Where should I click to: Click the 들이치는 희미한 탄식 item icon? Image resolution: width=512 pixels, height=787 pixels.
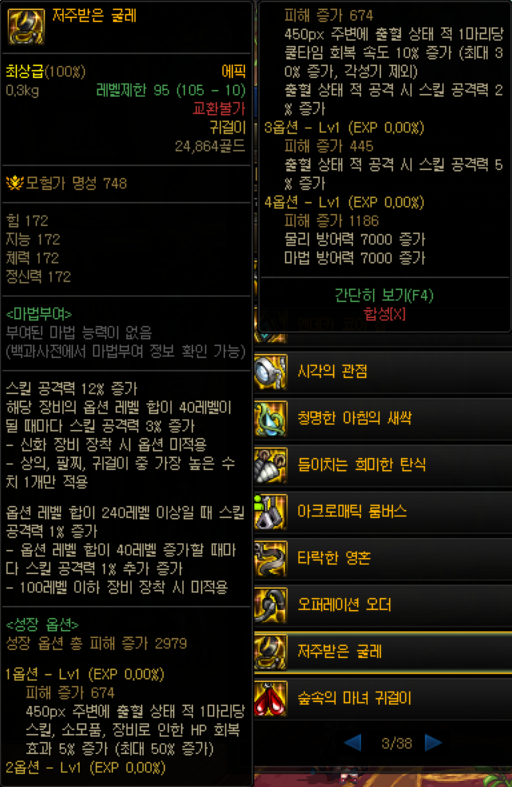(271, 465)
